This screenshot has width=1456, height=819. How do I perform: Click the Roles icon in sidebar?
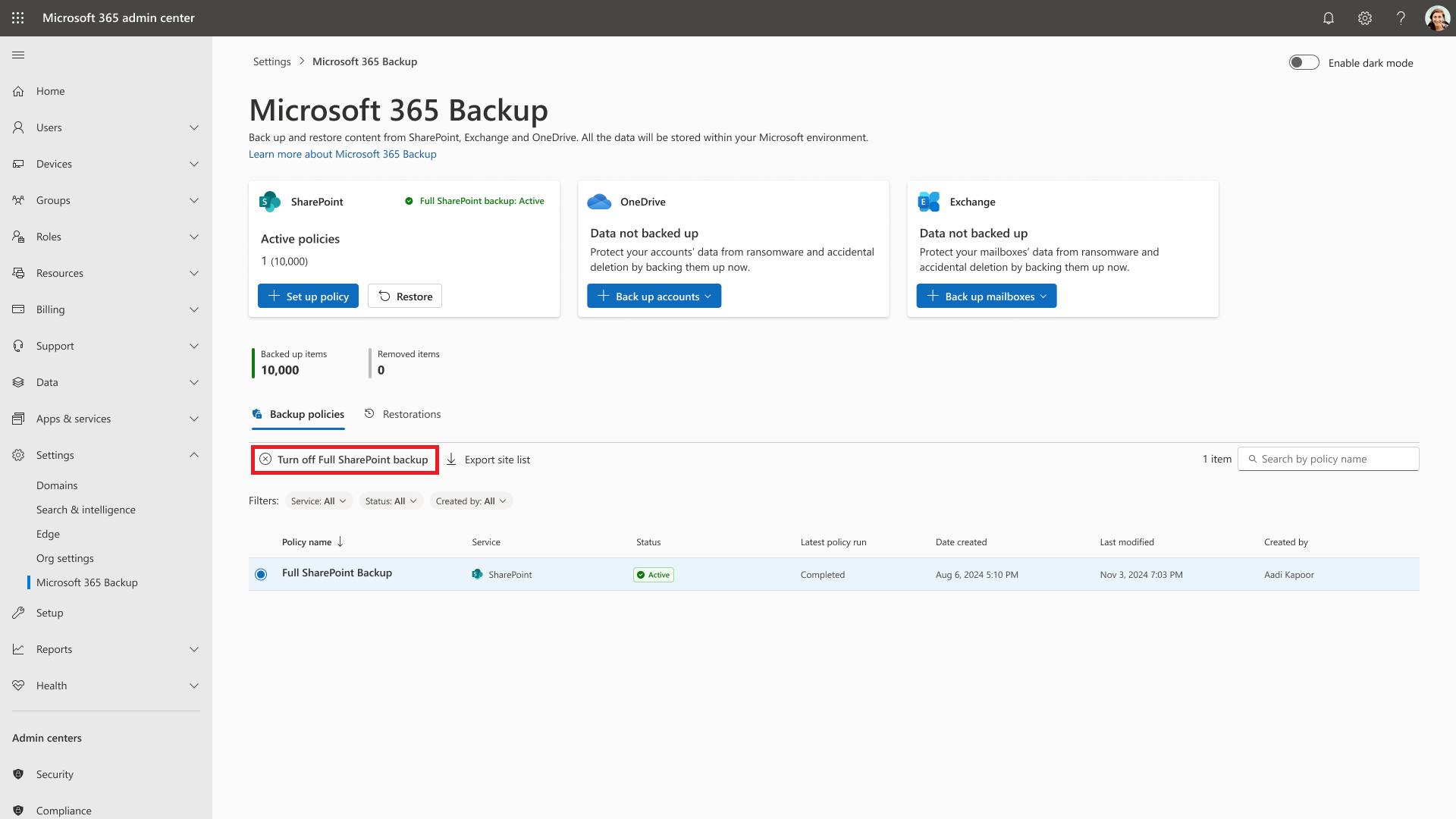pyautogui.click(x=18, y=237)
